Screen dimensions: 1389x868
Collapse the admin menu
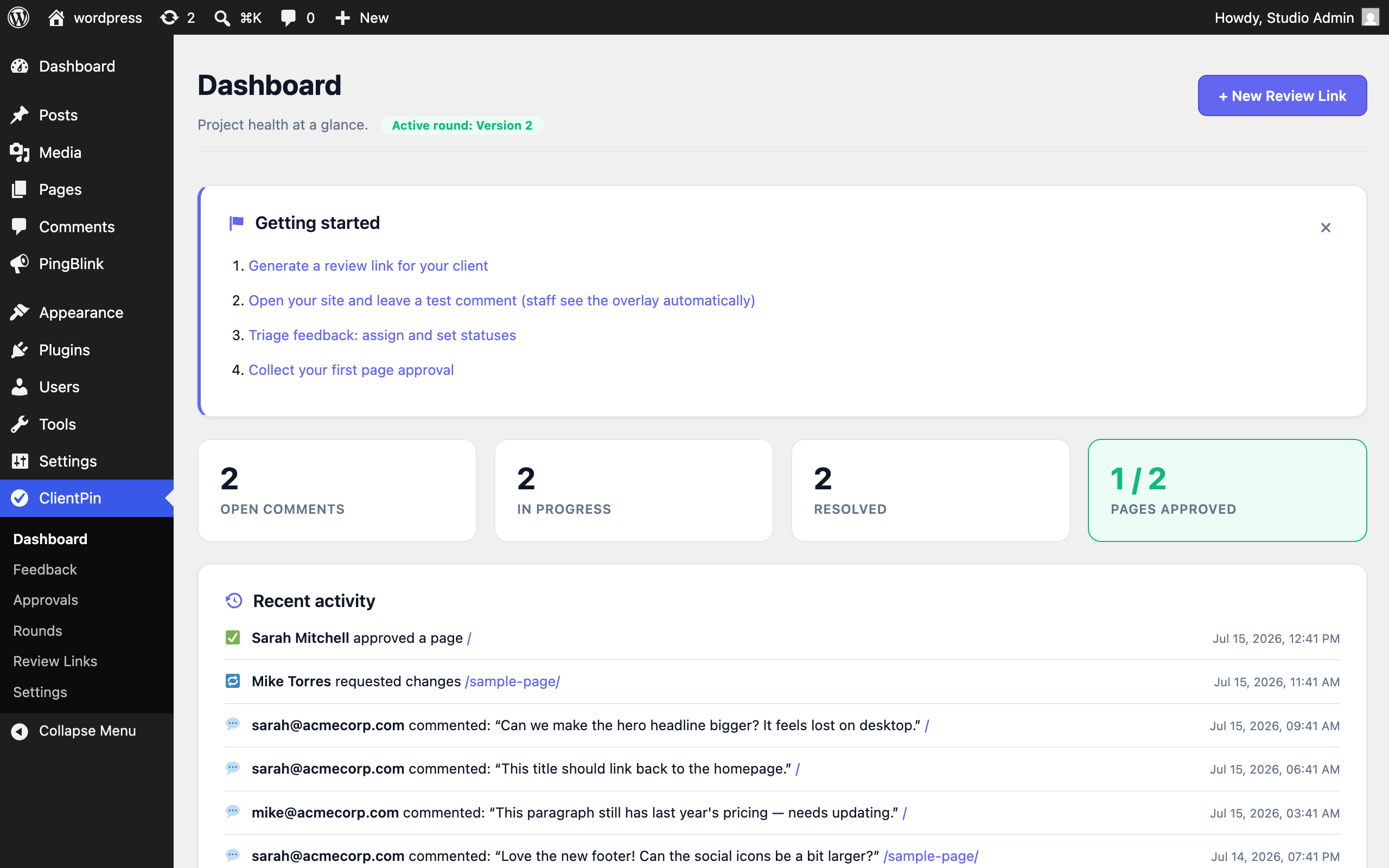87,731
